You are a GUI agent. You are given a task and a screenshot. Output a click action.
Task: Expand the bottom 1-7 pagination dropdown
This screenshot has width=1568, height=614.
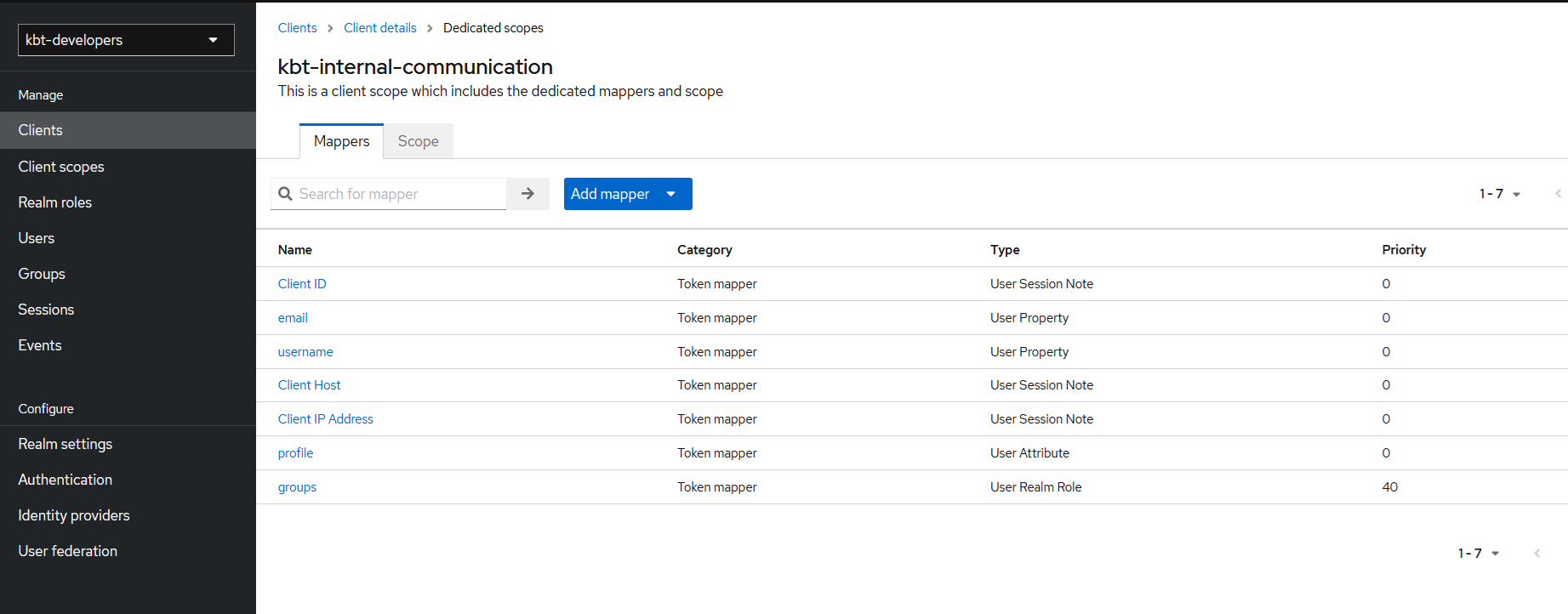[1479, 554]
